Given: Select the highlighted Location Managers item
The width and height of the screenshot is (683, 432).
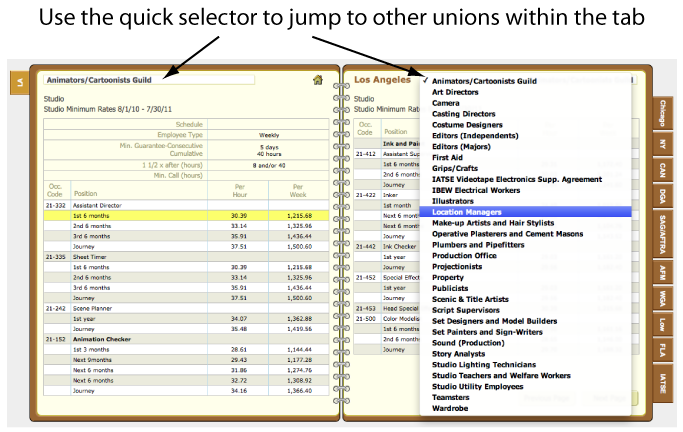Looking at the screenshot, I should click(x=525, y=212).
